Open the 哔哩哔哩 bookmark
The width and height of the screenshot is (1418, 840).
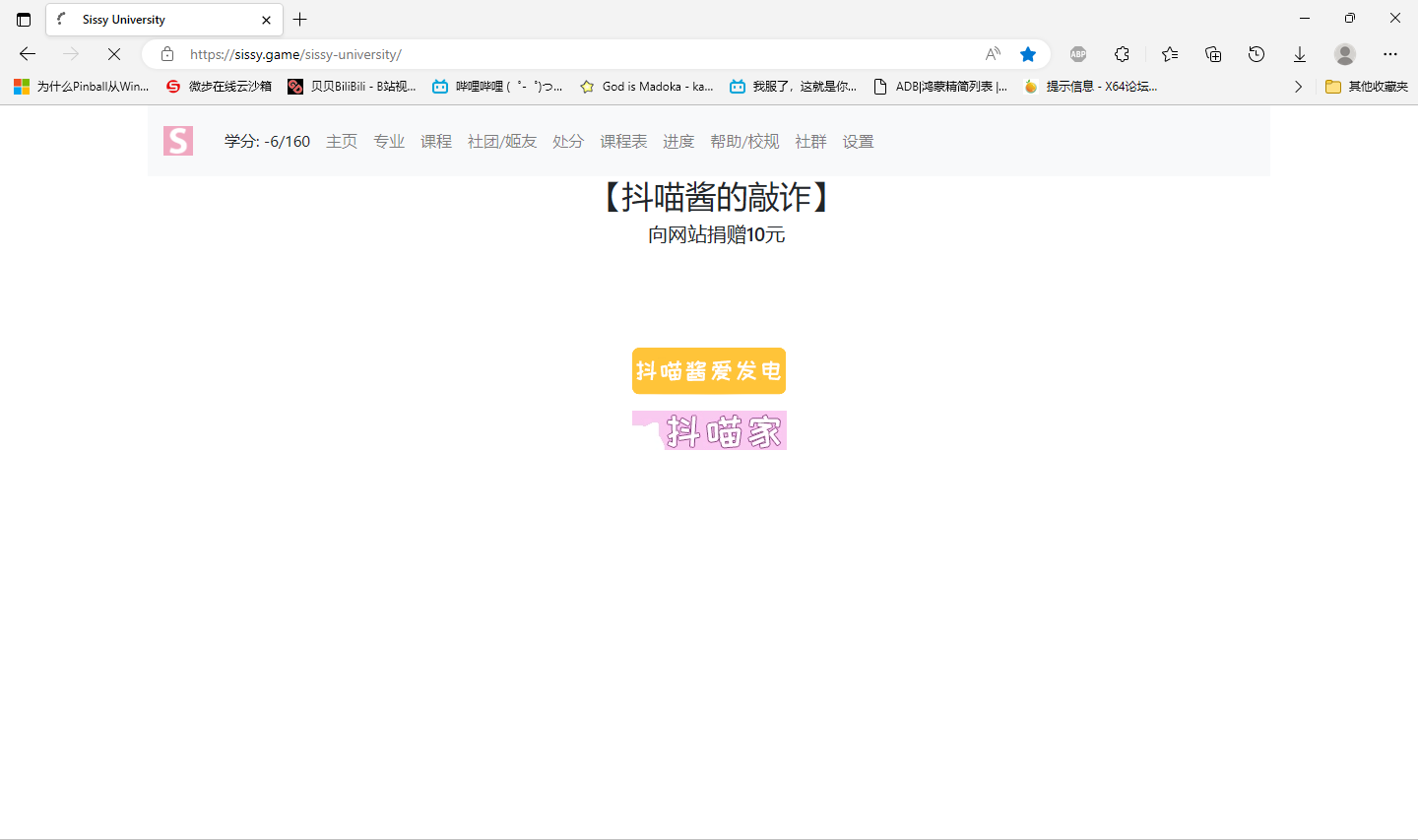tap(497, 87)
